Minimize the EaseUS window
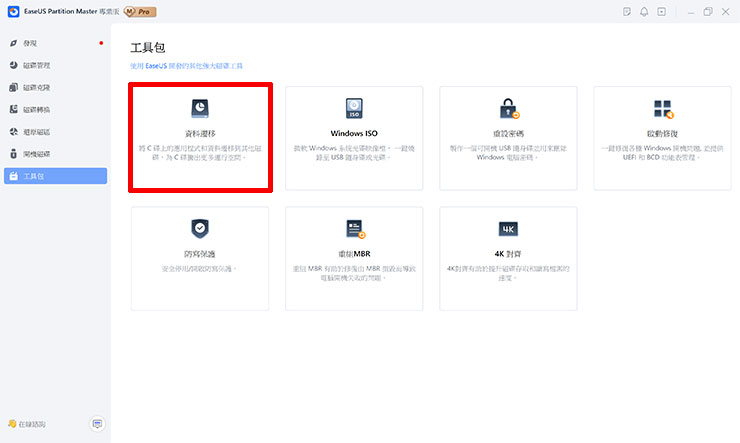 coord(691,12)
